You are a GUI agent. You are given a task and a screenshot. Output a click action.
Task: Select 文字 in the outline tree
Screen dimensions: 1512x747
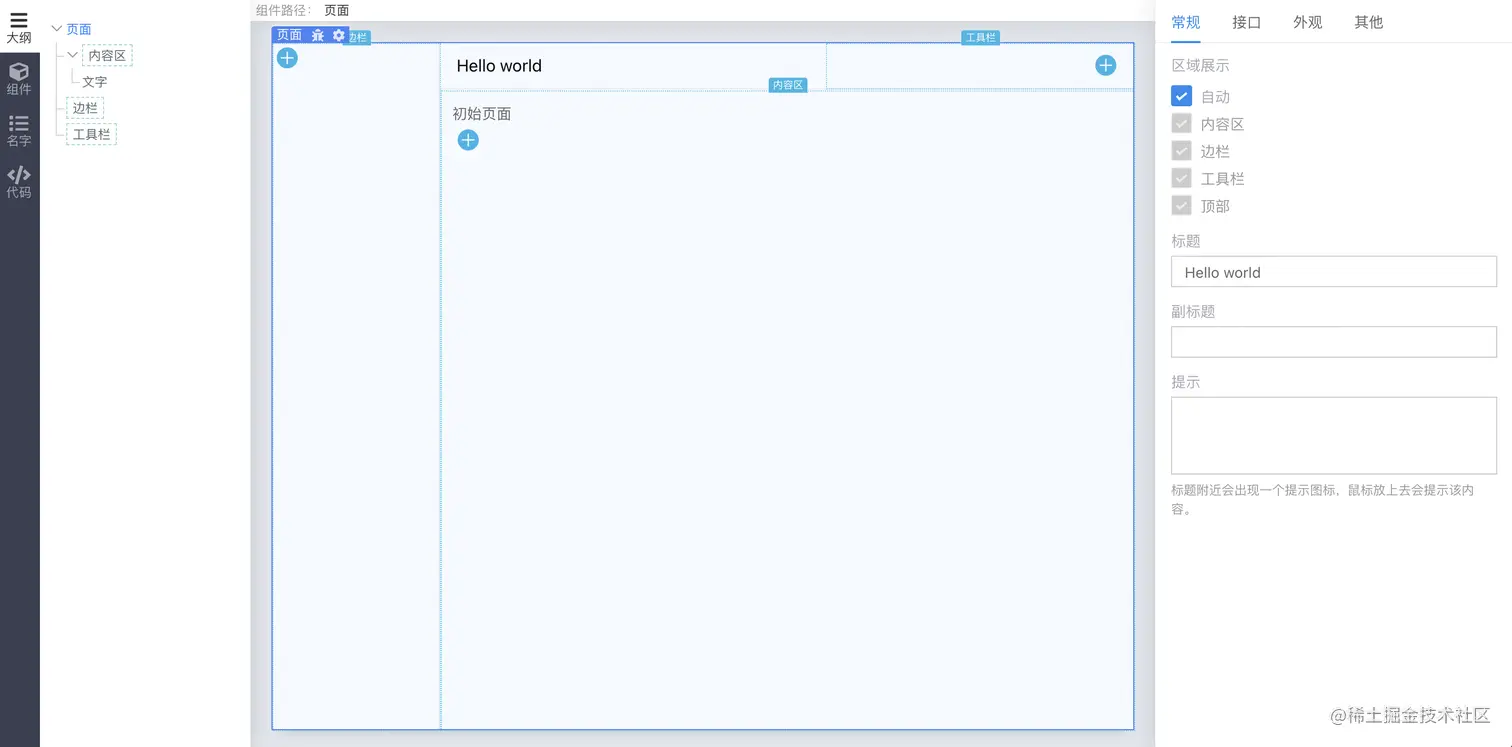[95, 82]
